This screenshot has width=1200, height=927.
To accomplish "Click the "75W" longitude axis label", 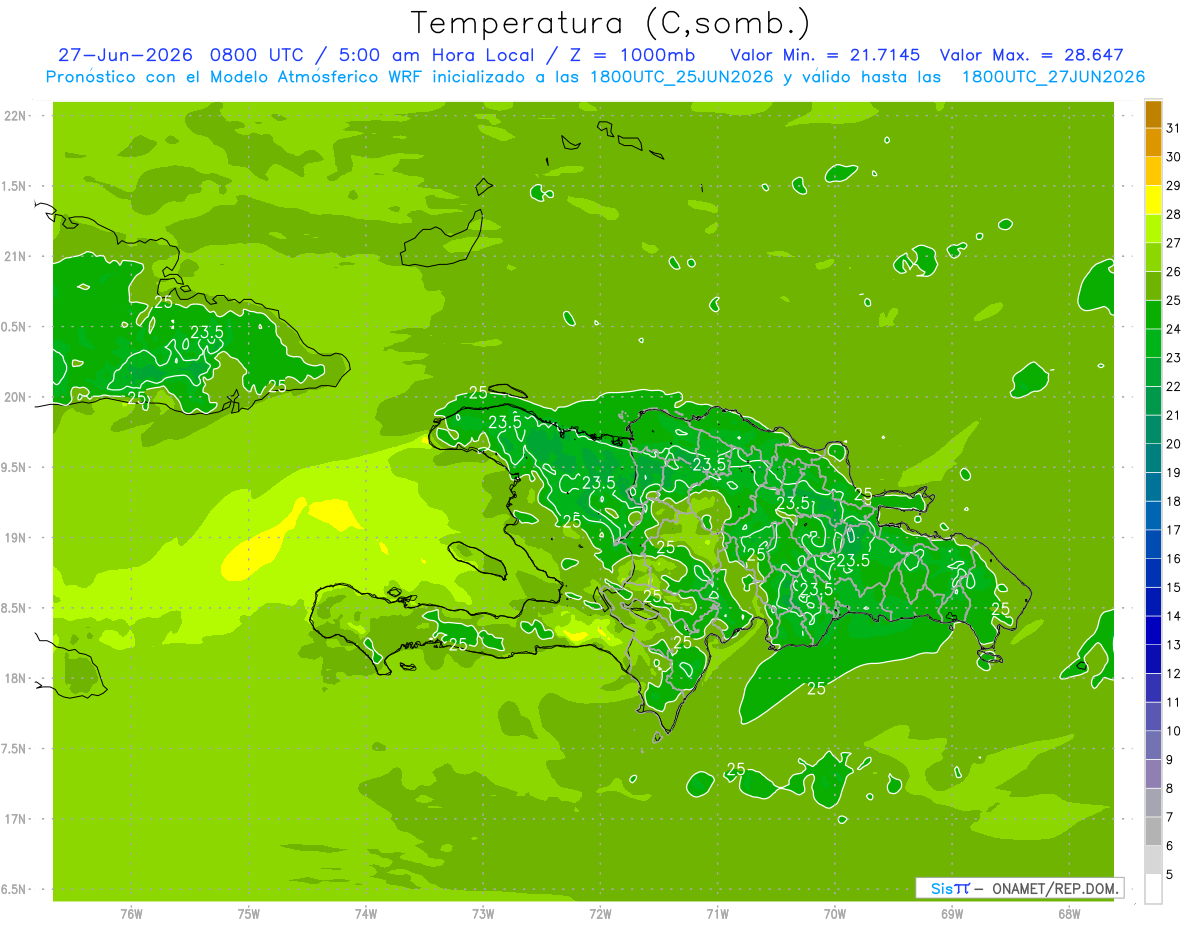I will [x=248, y=914].
